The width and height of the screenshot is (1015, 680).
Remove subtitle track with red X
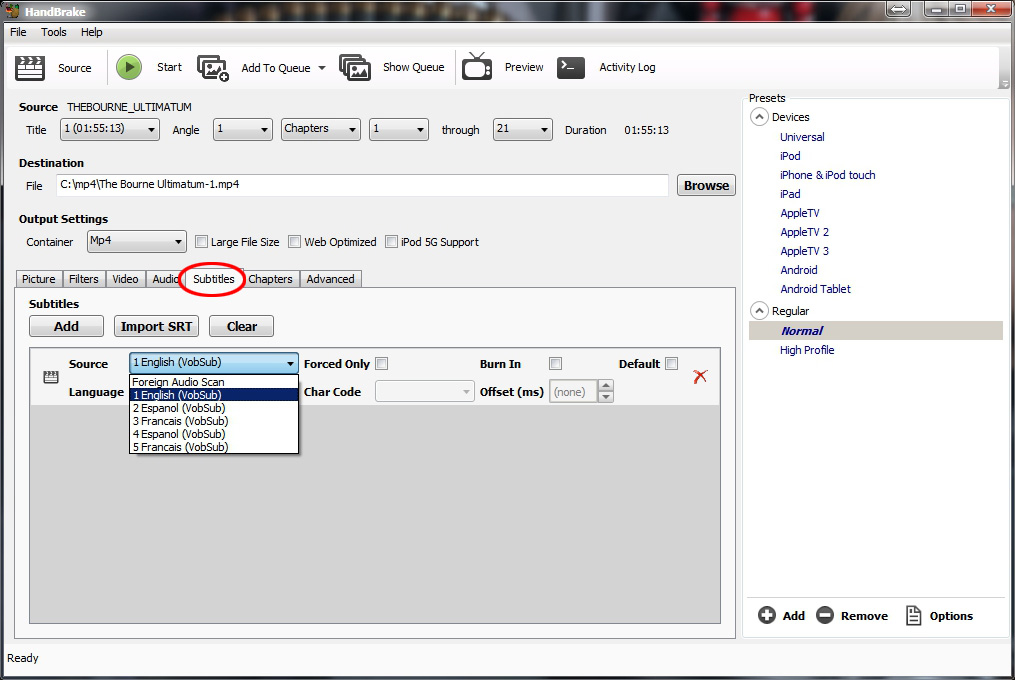click(700, 376)
